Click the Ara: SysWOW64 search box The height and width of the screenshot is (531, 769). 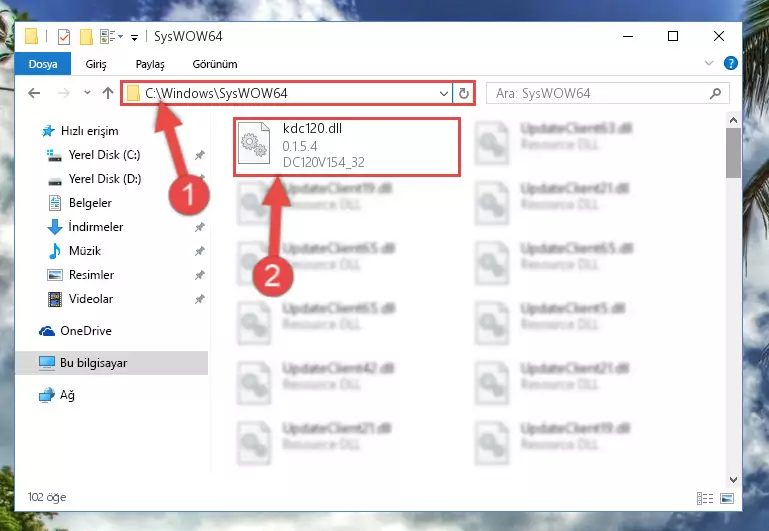607,93
